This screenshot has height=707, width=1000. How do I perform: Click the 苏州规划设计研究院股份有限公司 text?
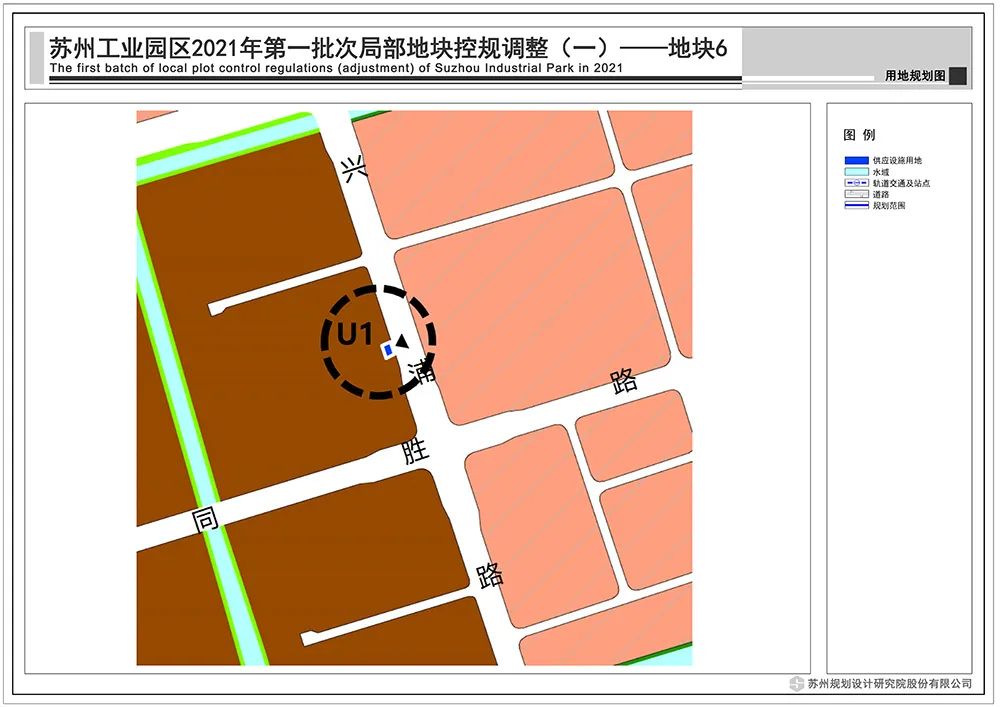[x=890, y=683]
